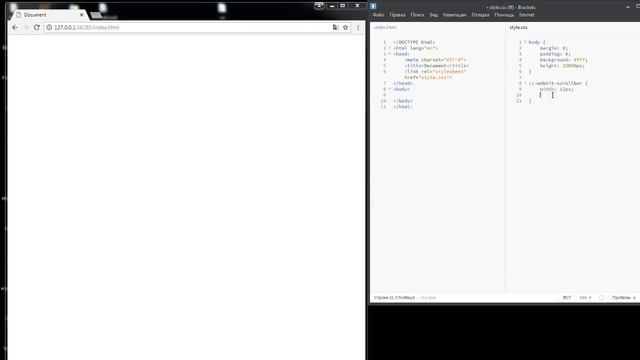Maximize the Chrome window
This screenshot has width=640, height=360.
tap(343, 6)
